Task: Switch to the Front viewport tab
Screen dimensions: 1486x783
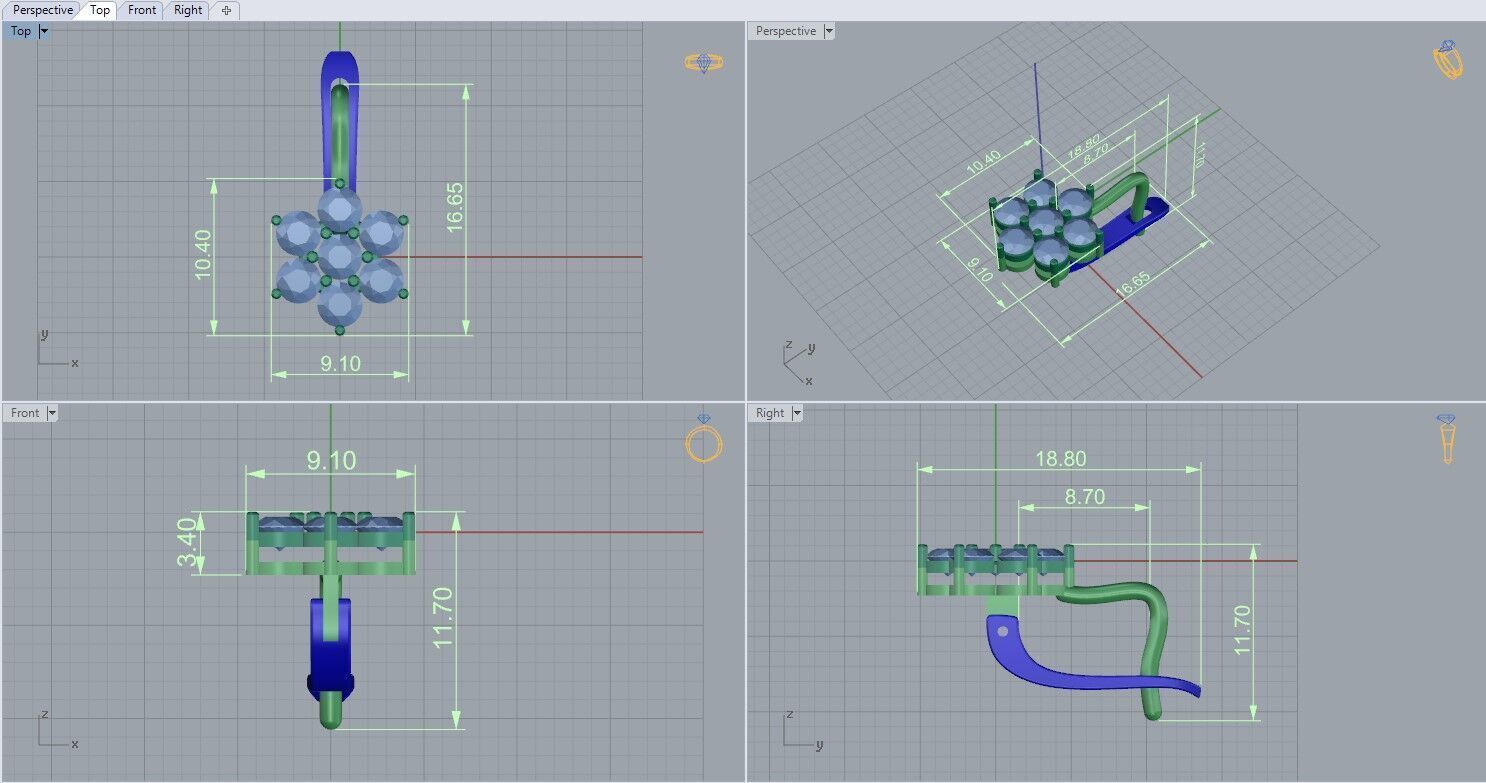Action: tap(142, 10)
